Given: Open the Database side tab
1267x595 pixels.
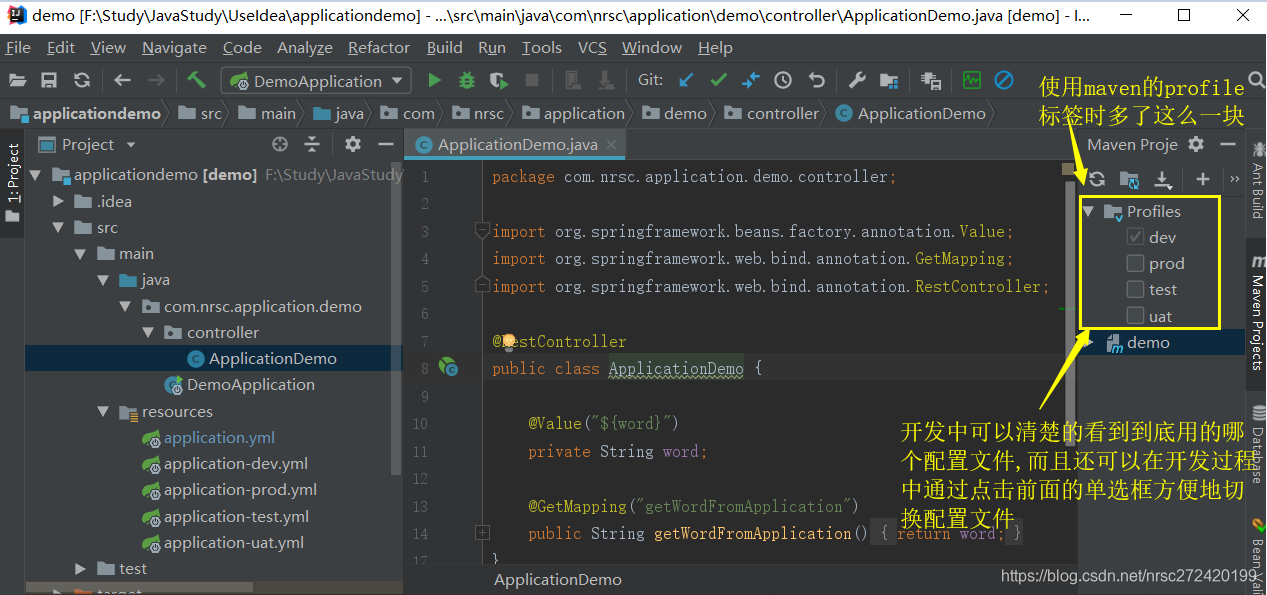Looking at the screenshot, I should tap(1256, 443).
